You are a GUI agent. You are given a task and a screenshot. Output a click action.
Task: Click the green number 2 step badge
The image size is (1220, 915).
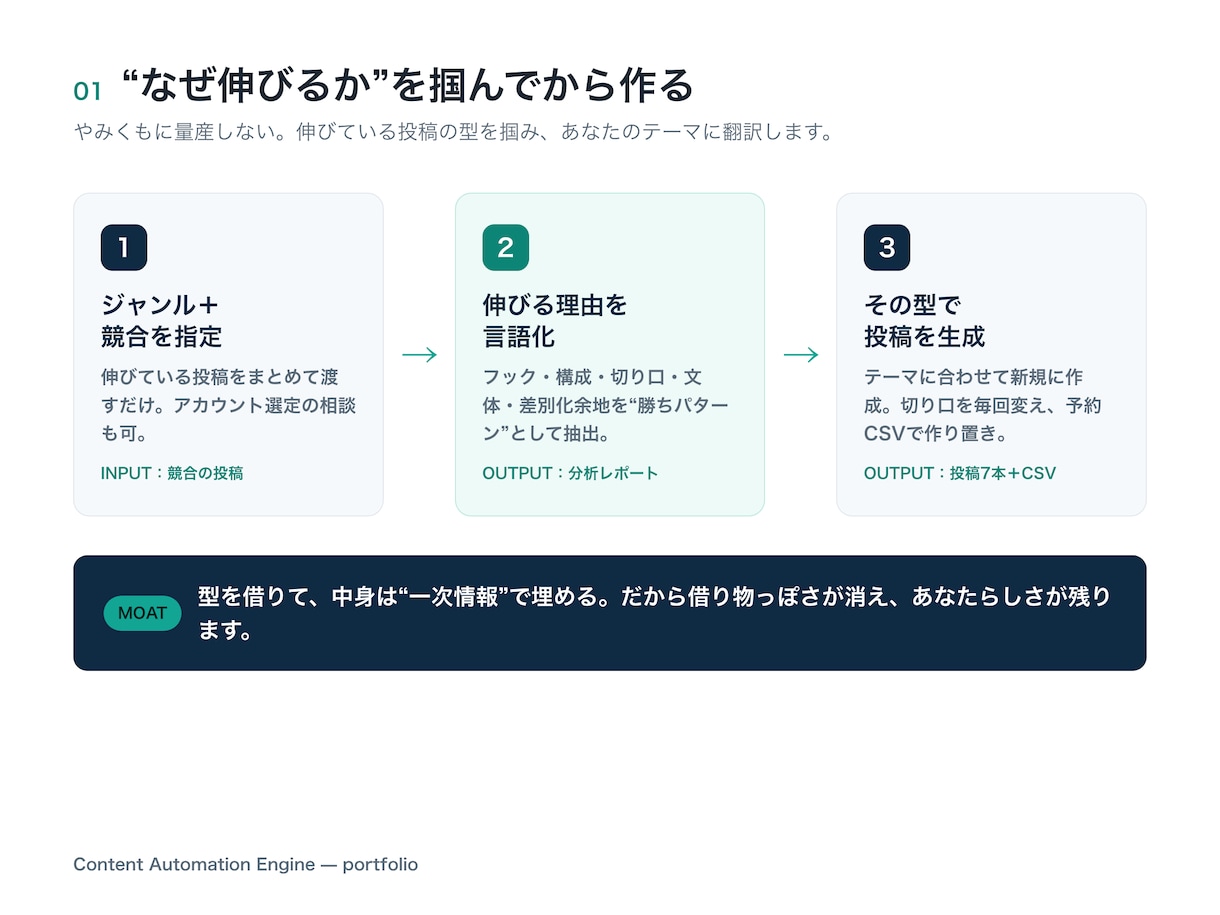click(x=505, y=248)
